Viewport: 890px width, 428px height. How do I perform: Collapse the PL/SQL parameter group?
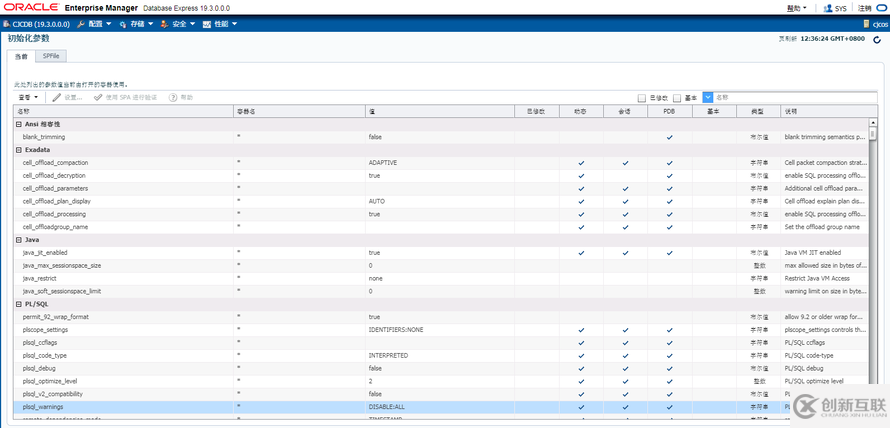click(18, 303)
